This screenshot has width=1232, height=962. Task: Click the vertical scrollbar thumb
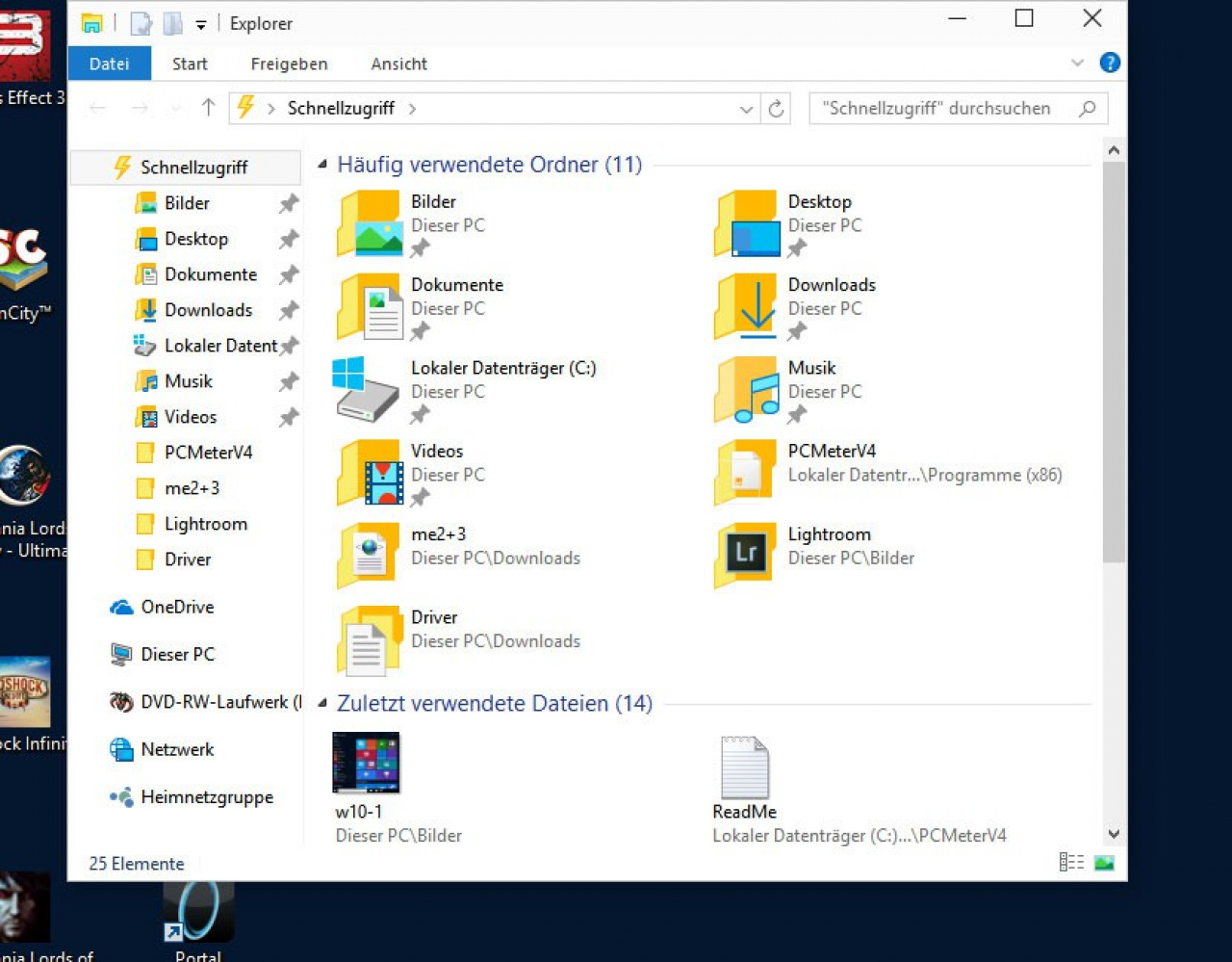[1114, 362]
